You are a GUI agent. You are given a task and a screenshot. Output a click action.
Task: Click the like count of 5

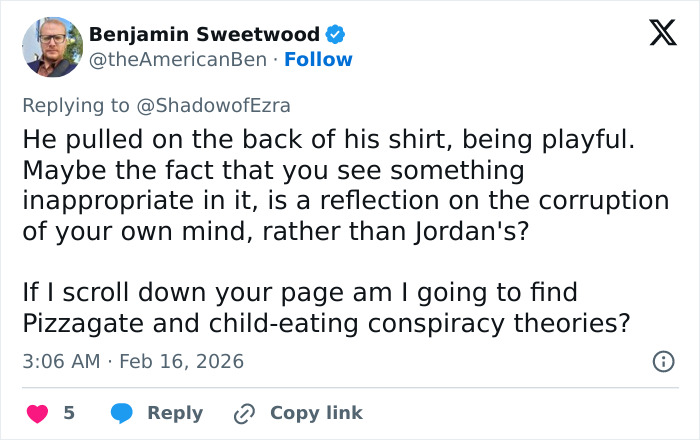(69, 413)
